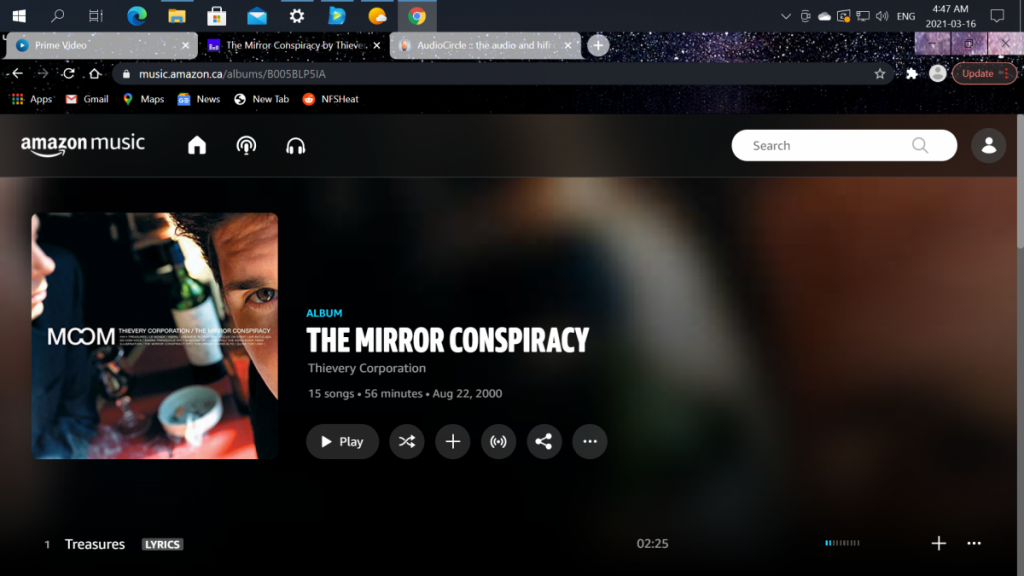Open the volume control in tray
1024x576 pixels.
(882, 16)
